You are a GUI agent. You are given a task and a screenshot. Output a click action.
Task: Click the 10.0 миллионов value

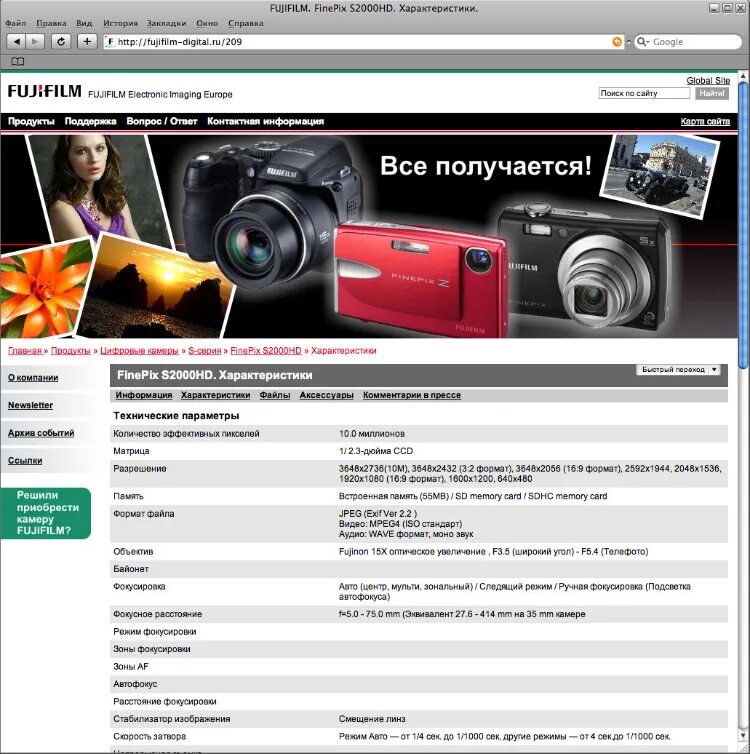[372, 434]
